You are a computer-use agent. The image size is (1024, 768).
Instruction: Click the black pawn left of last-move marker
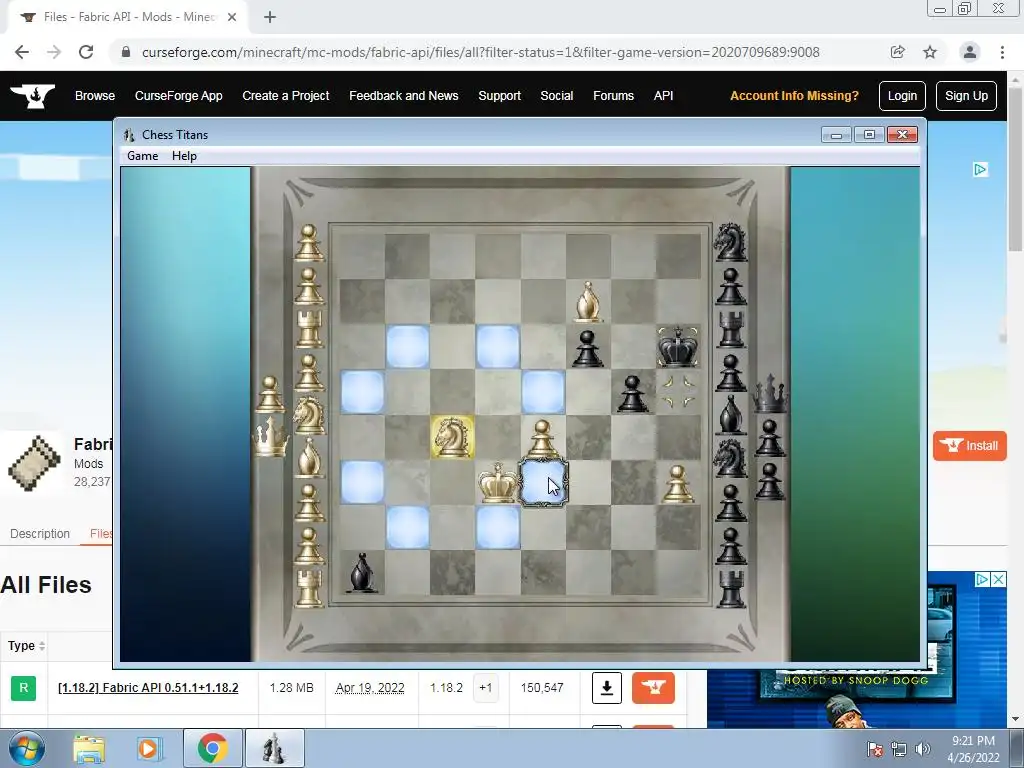[632, 394]
